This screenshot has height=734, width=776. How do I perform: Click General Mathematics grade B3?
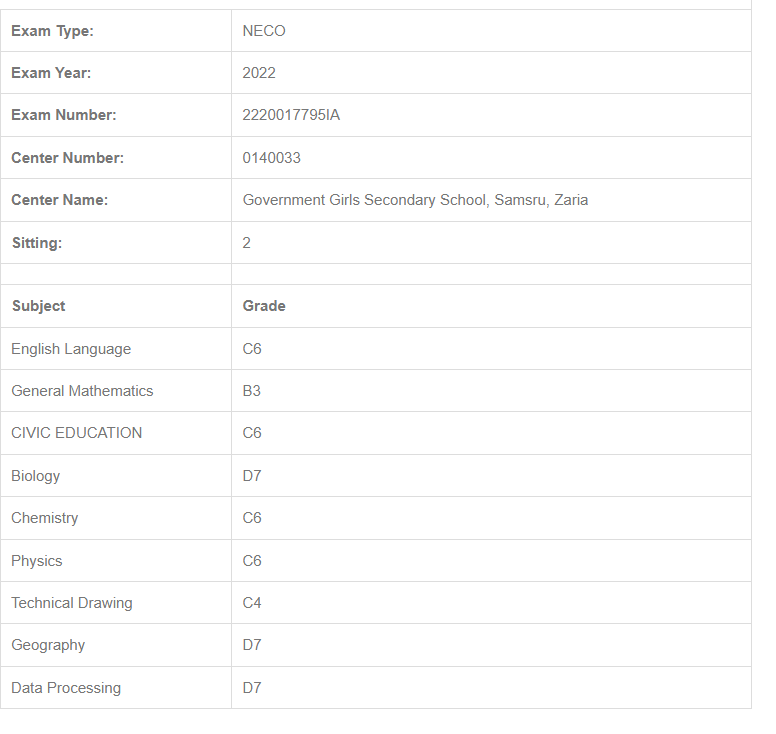point(251,391)
